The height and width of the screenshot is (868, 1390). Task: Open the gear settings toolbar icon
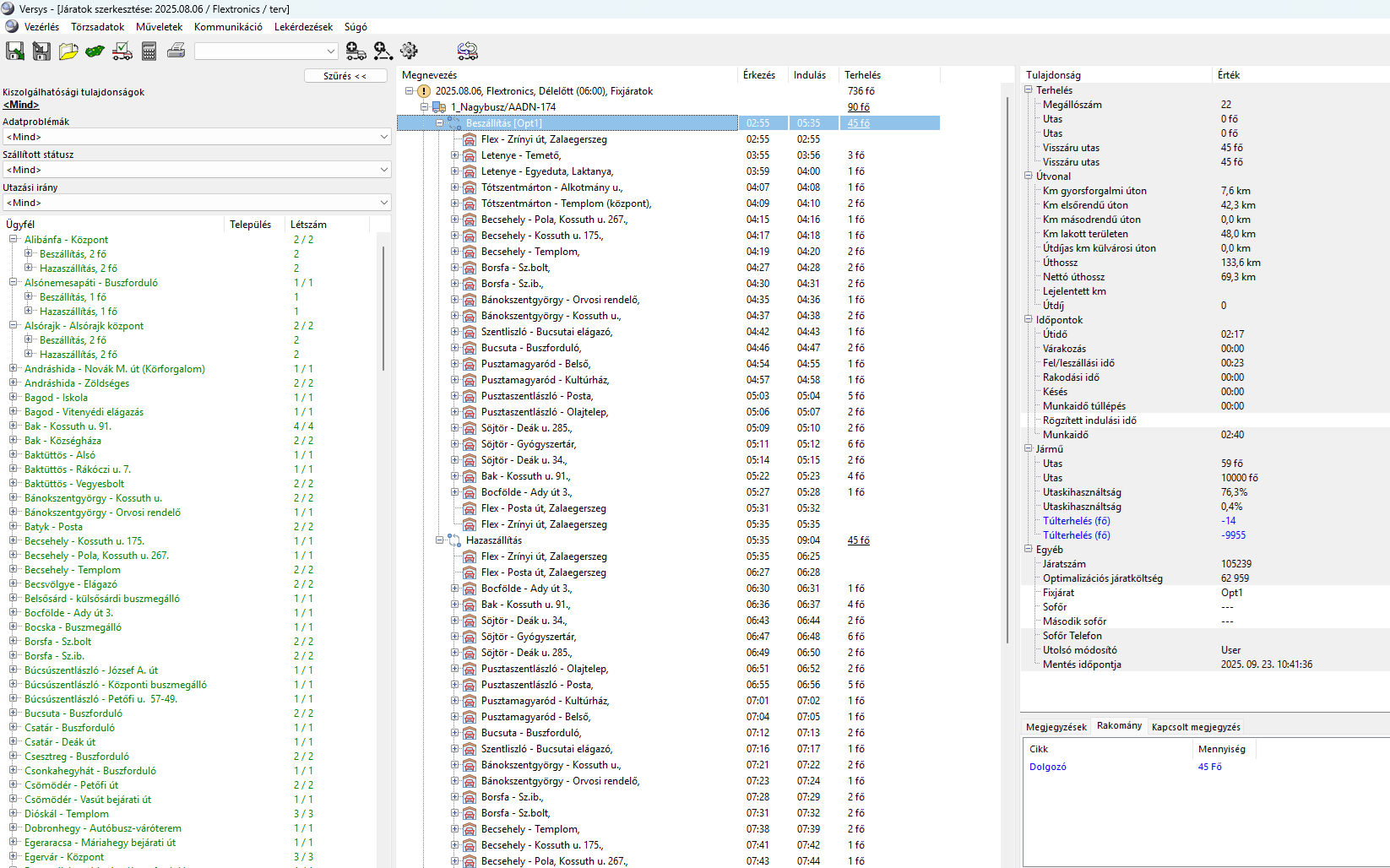coord(410,52)
